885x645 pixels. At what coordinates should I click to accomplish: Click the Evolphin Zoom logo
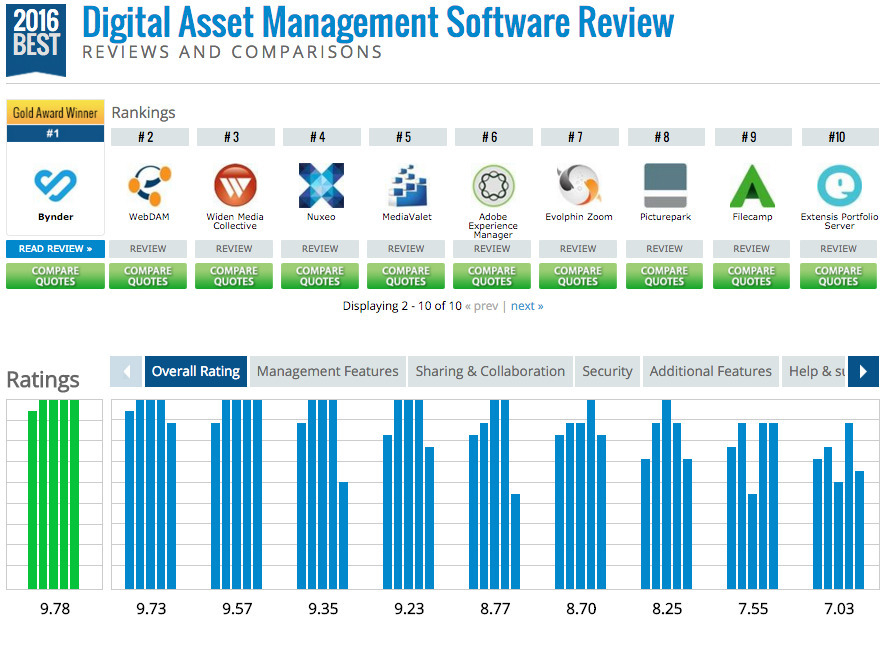click(579, 185)
